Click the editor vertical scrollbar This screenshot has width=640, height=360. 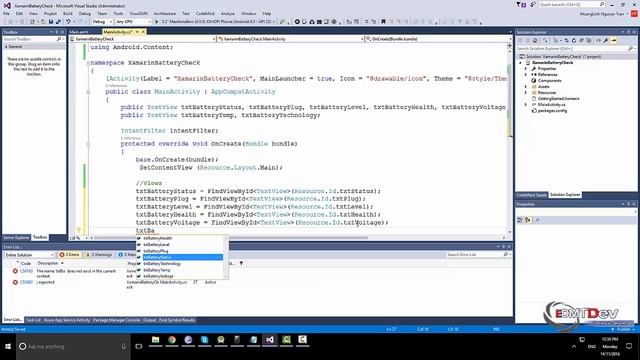click(509, 139)
